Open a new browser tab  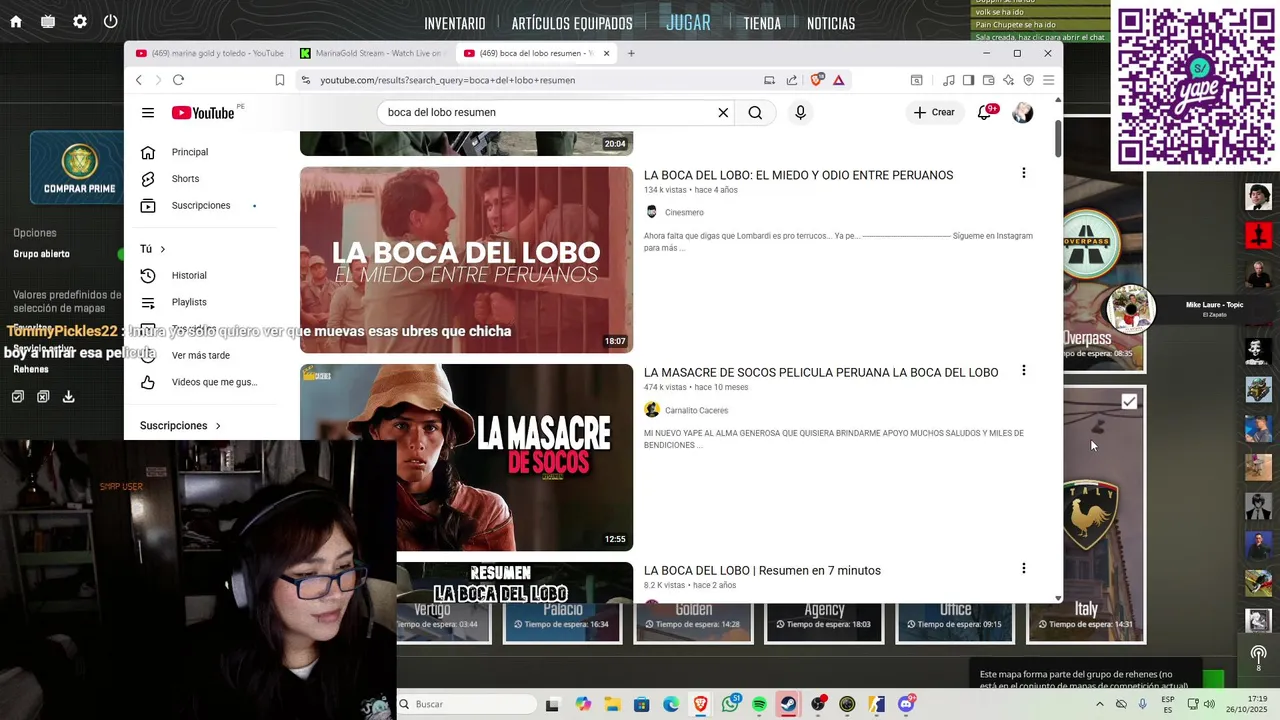point(631,53)
